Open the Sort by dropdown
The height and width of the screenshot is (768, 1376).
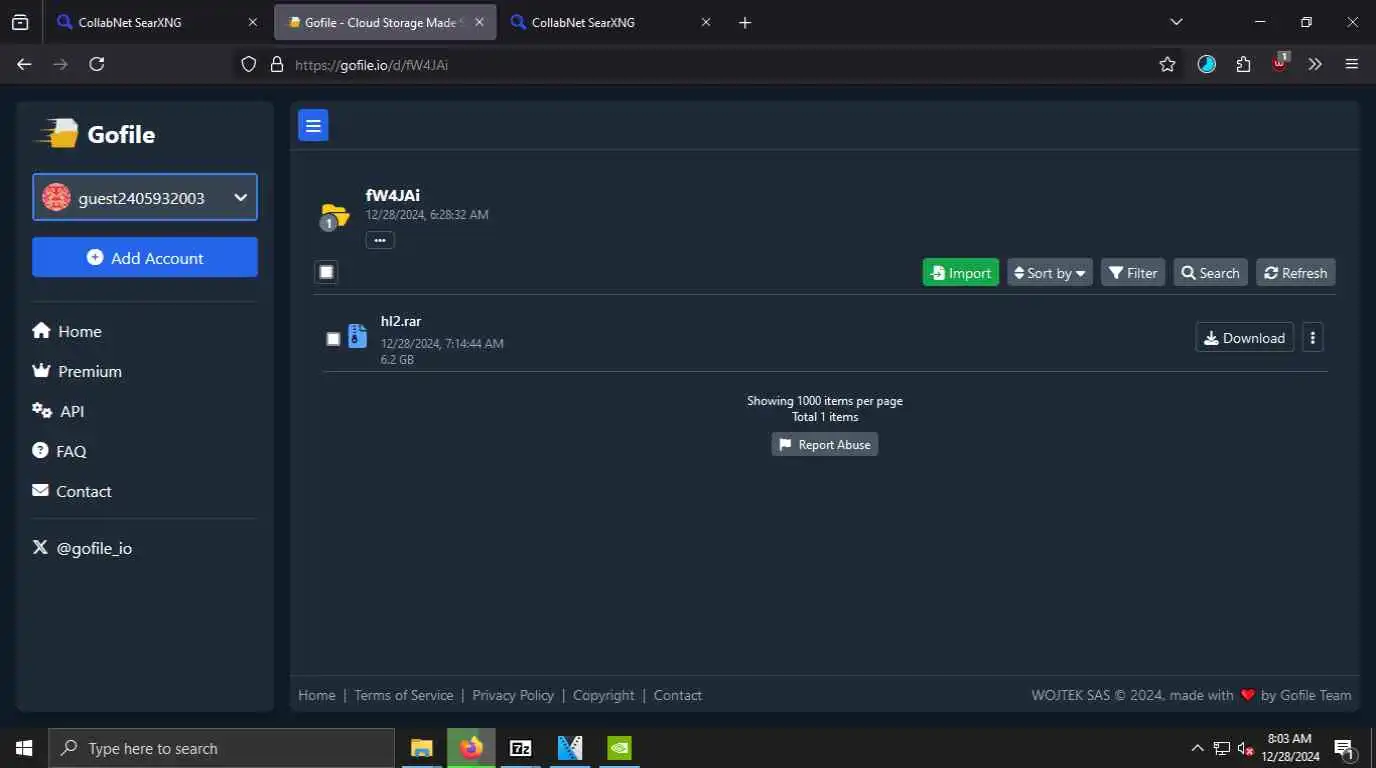1049,272
